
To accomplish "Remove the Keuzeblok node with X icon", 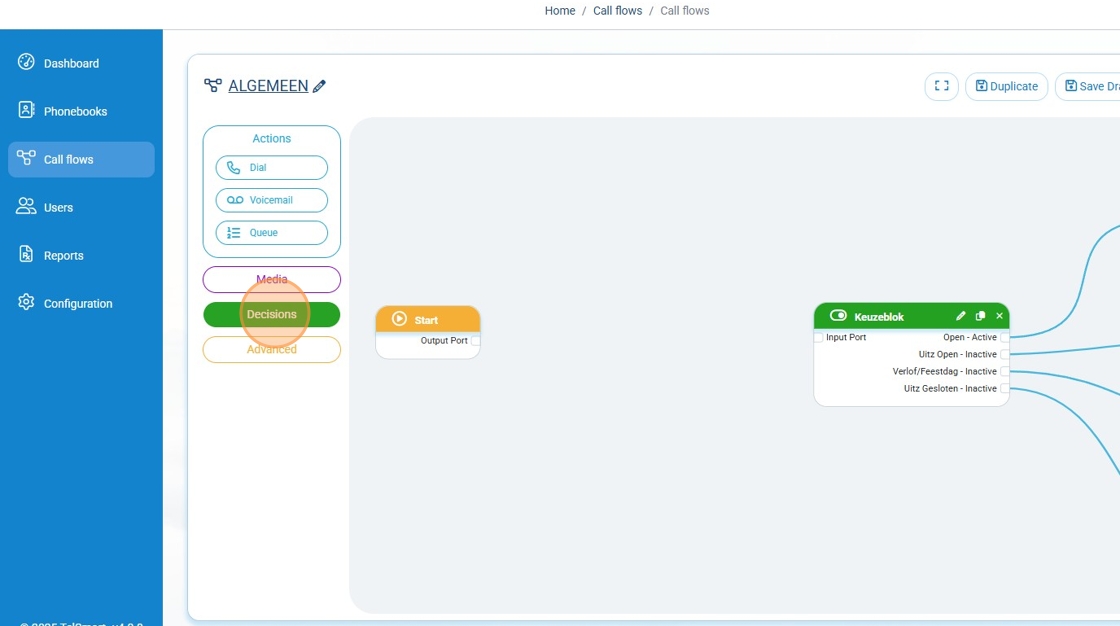I will pyautogui.click(x=999, y=316).
